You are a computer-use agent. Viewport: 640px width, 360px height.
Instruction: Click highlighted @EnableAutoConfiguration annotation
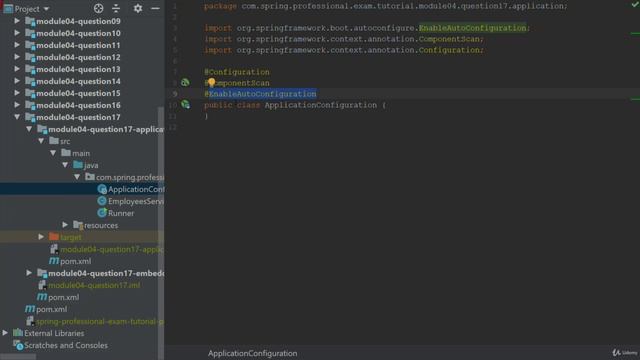point(260,94)
